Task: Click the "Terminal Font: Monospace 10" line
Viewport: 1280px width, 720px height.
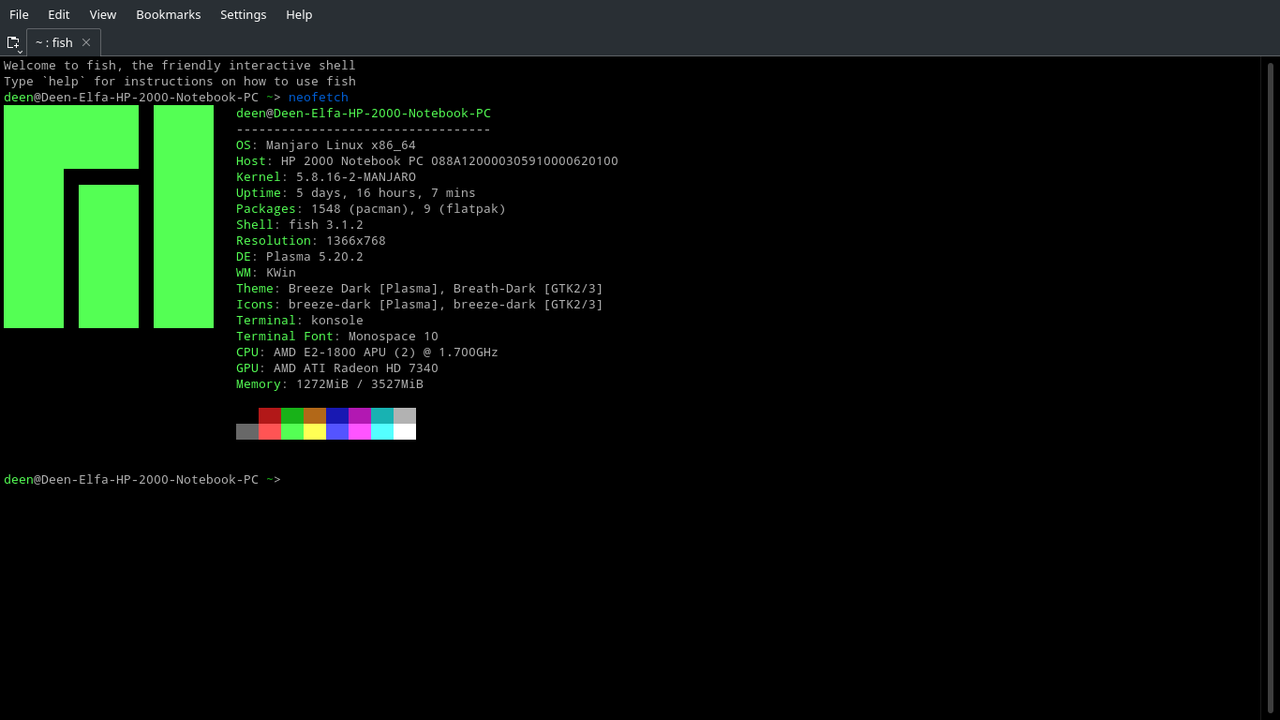Action: click(x=337, y=337)
